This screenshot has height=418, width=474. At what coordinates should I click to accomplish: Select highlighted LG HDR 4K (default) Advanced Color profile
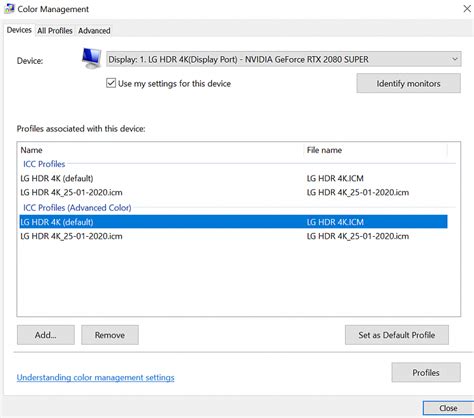click(x=233, y=222)
